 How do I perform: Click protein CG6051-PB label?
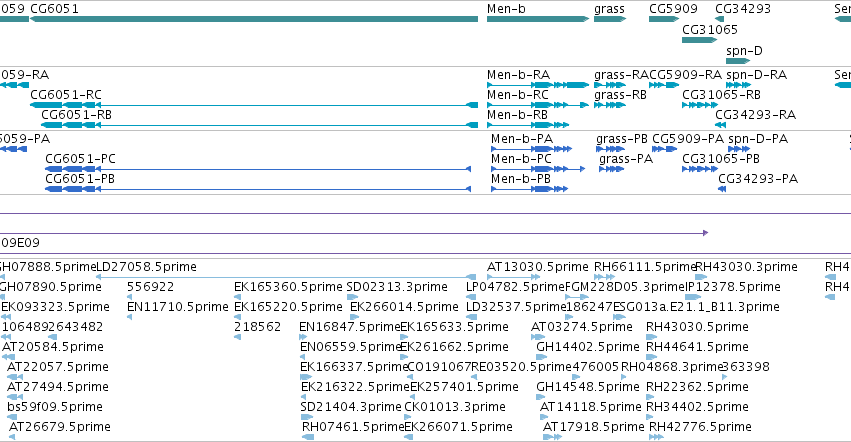coord(80,179)
